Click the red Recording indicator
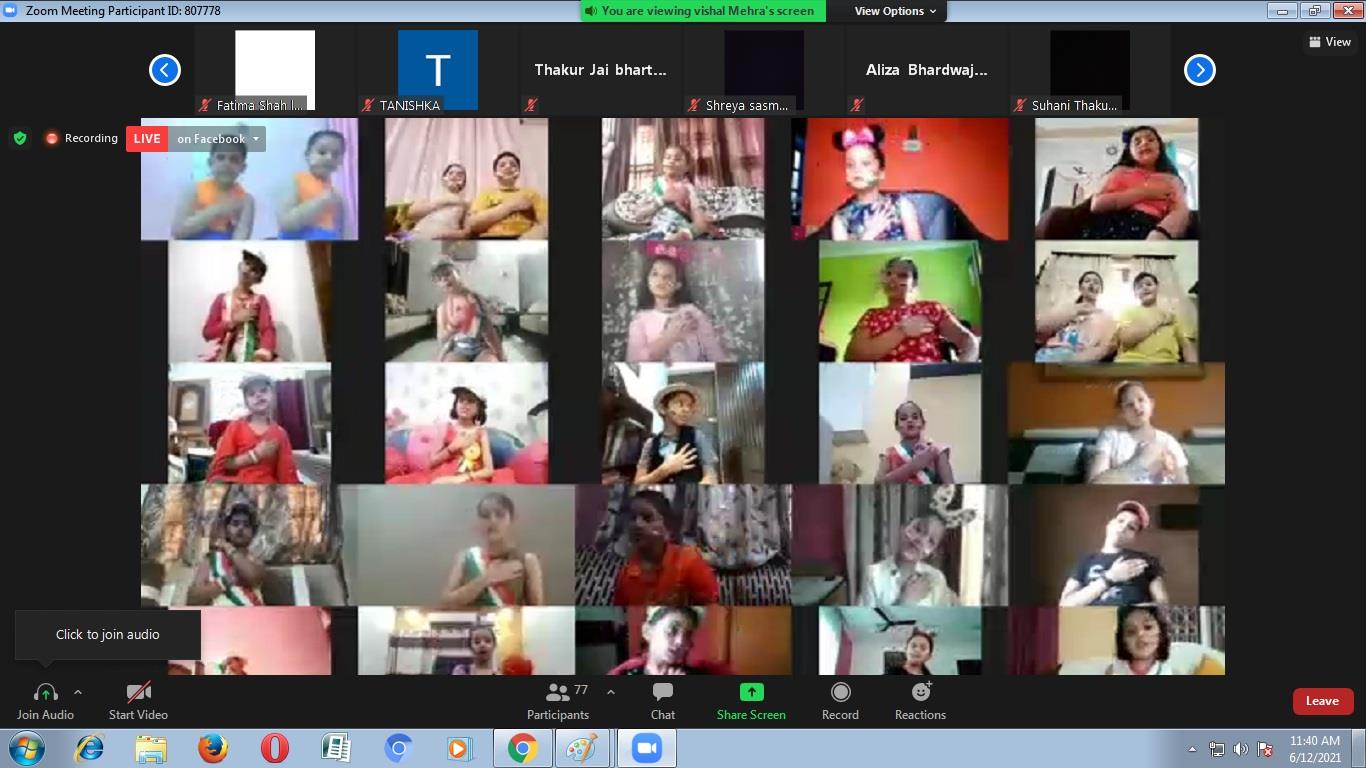1366x768 pixels. click(x=81, y=138)
